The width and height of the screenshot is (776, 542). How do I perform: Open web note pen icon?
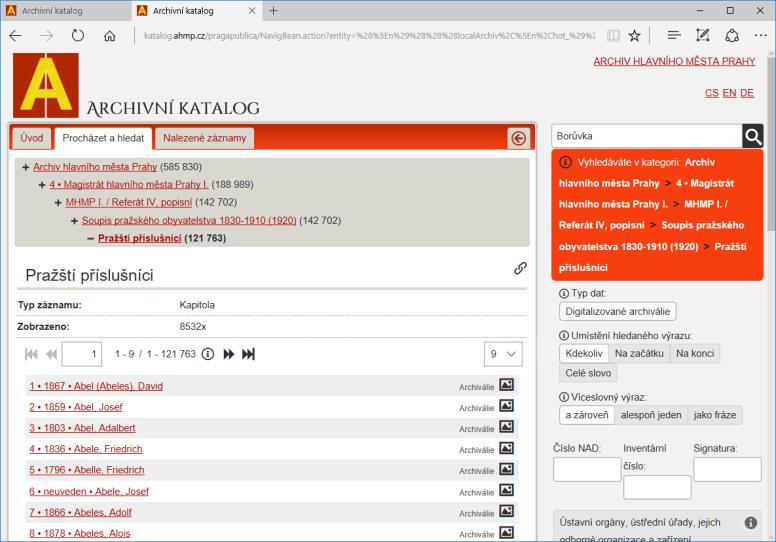[703, 35]
